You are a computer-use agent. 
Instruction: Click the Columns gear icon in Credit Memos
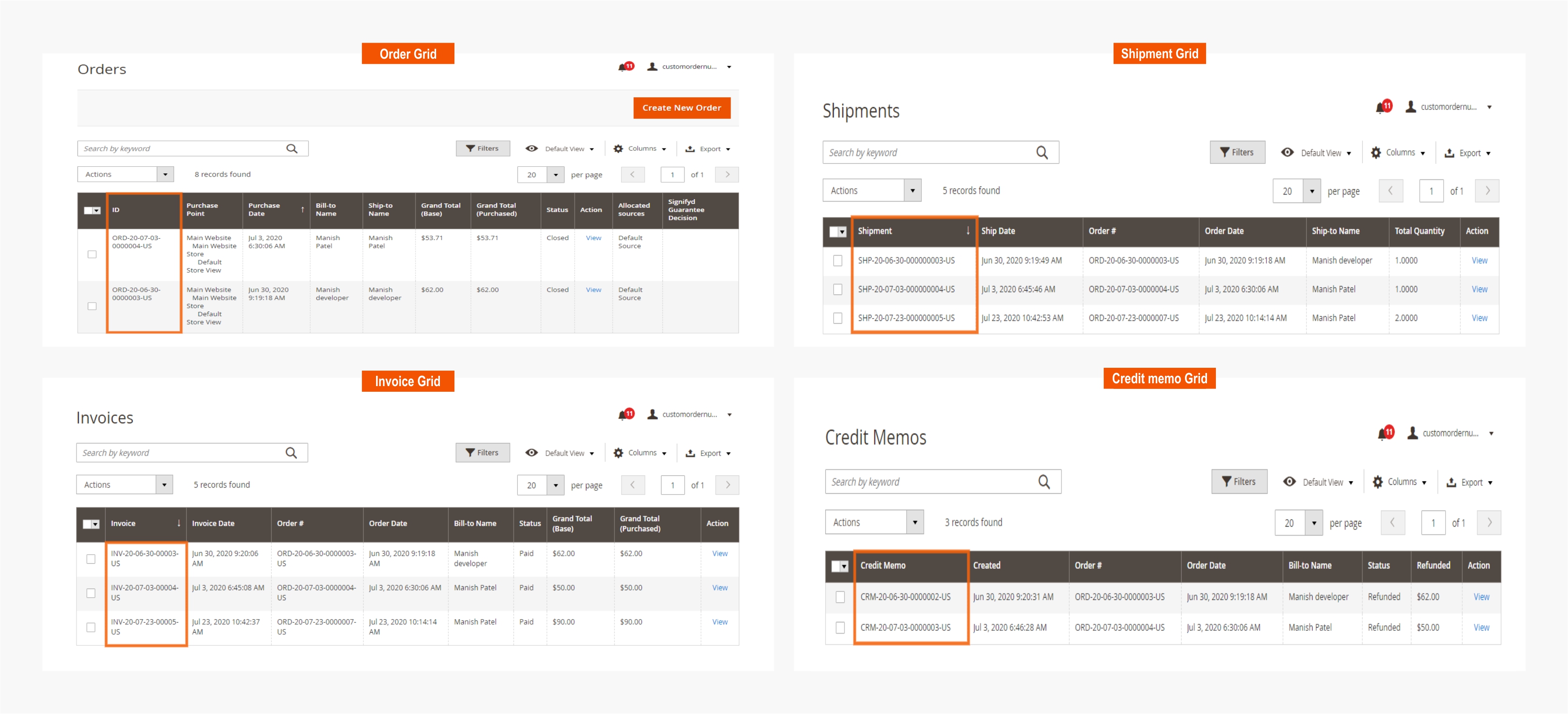pos(1378,481)
